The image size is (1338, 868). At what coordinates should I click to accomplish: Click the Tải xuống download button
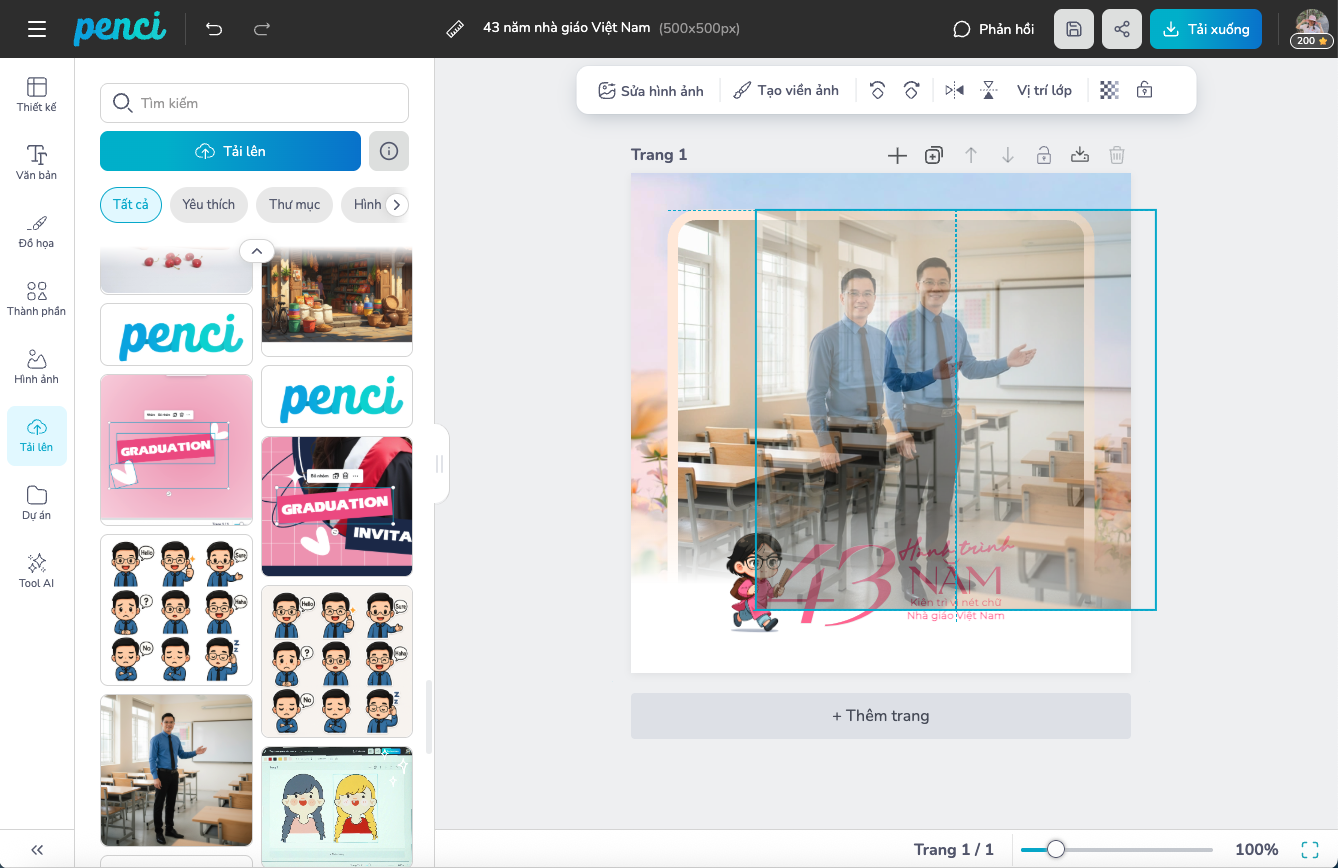[1205, 29]
